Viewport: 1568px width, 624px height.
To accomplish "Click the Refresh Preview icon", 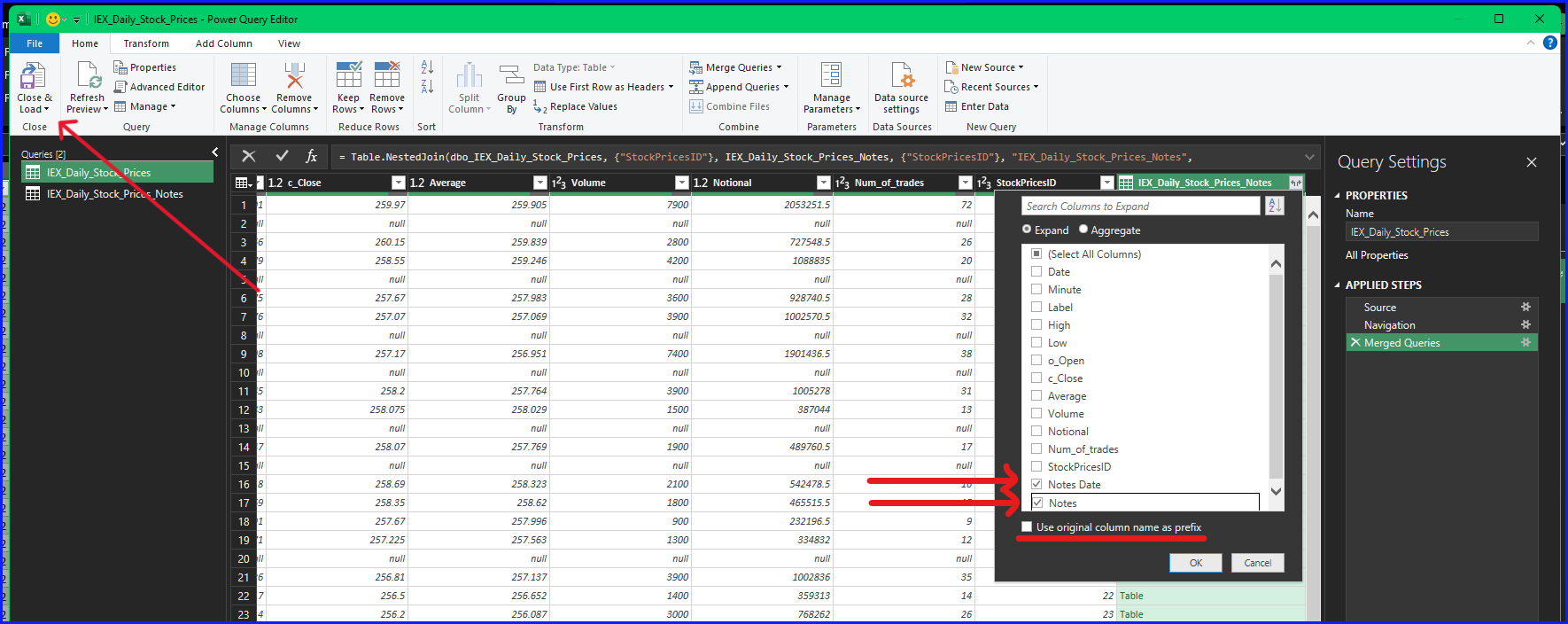I will (88, 75).
